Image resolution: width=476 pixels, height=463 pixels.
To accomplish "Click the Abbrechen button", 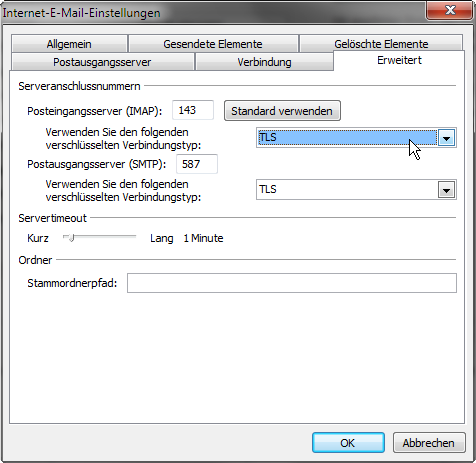I will click(x=429, y=443).
